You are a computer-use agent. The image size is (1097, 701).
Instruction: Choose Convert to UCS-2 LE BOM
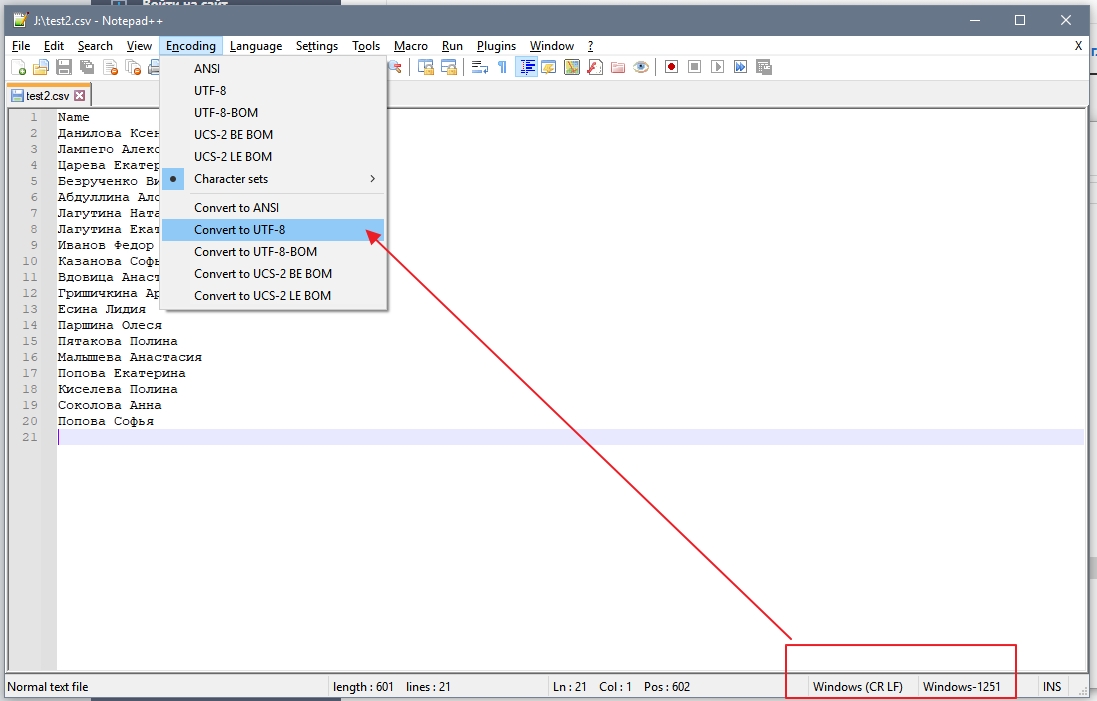[273, 296]
